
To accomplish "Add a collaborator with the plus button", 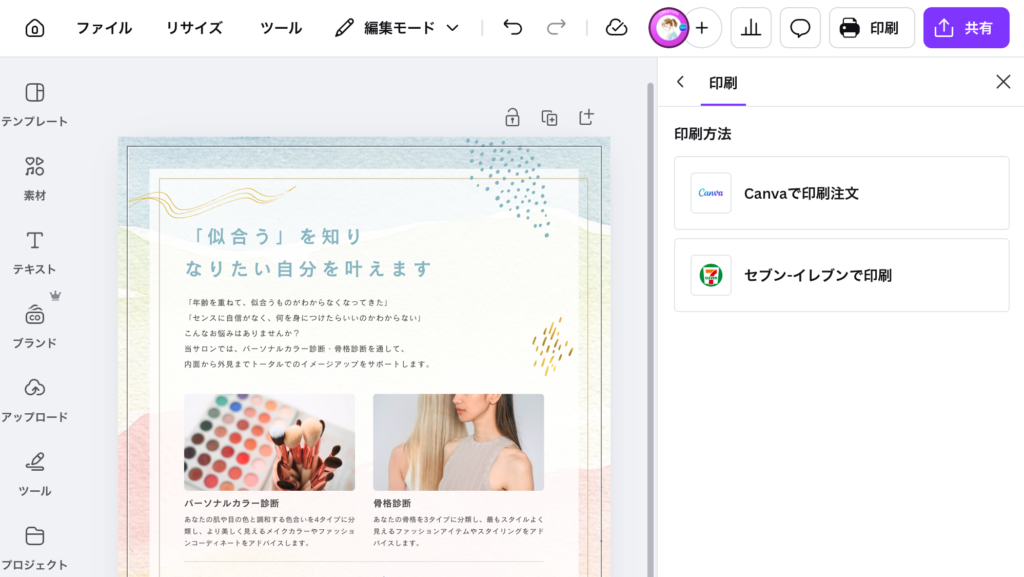I will (x=701, y=28).
